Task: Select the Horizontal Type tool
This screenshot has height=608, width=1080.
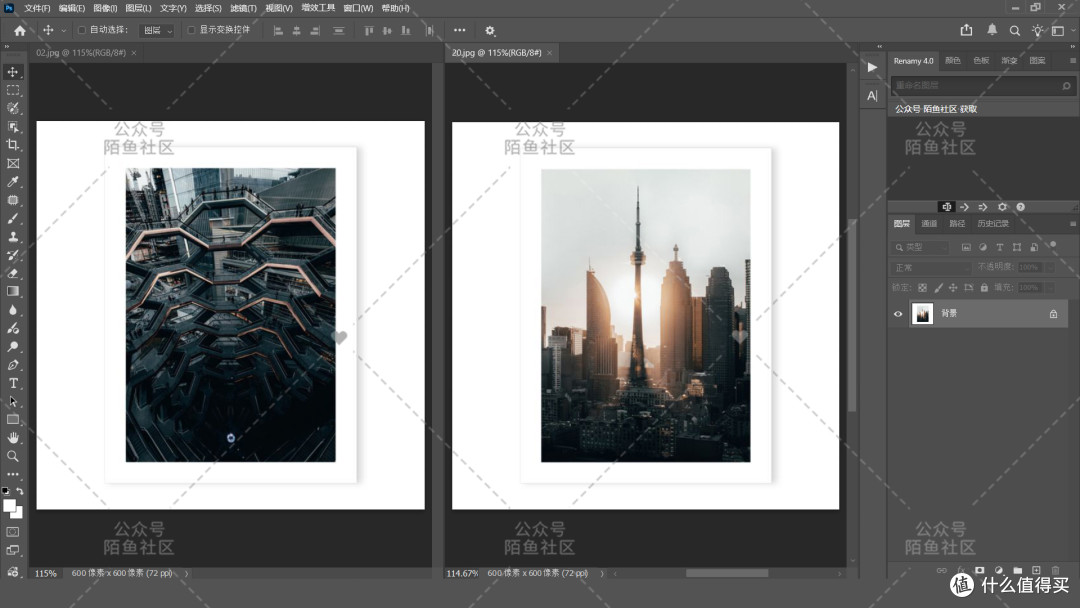Action: pyautogui.click(x=13, y=383)
